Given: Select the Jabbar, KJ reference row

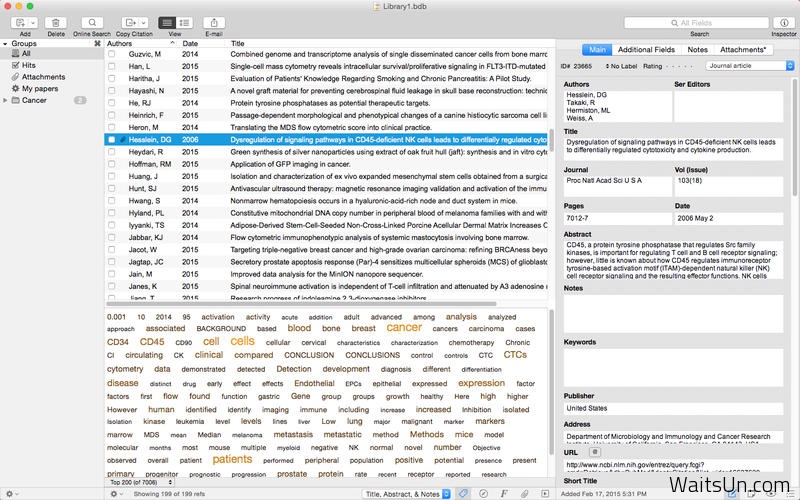Looking at the screenshot, I should pyautogui.click(x=327, y=237).
